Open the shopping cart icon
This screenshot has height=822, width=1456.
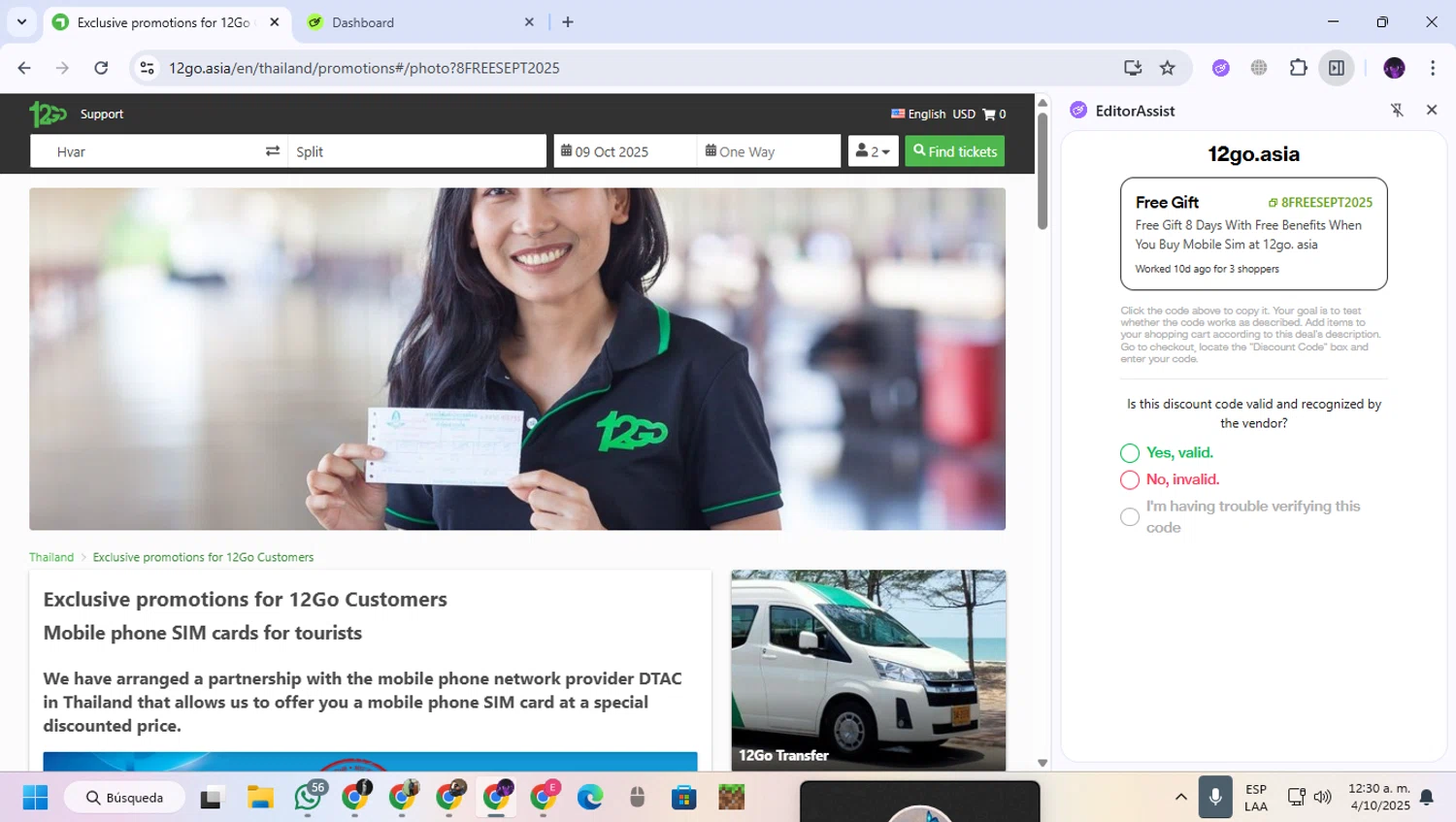click(989, 115)
